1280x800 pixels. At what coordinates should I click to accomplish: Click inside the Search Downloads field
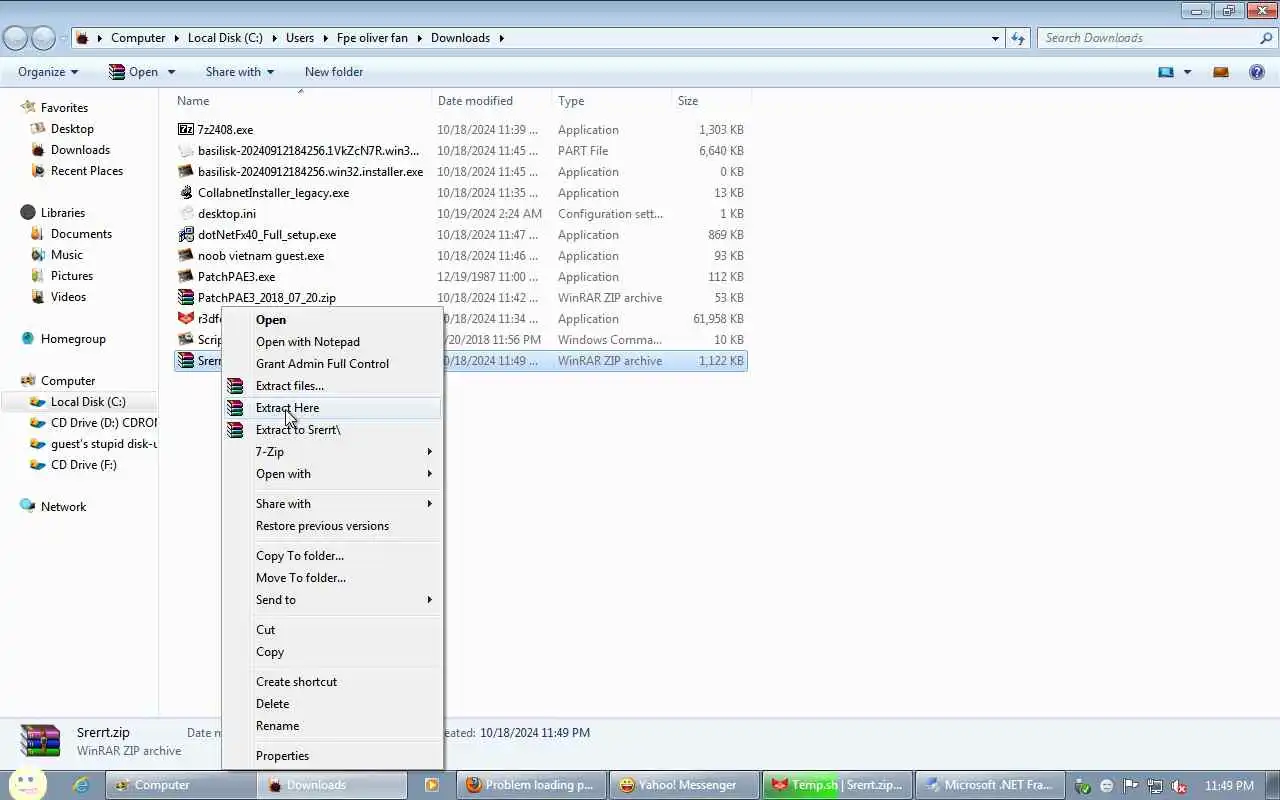[1148, 38]
